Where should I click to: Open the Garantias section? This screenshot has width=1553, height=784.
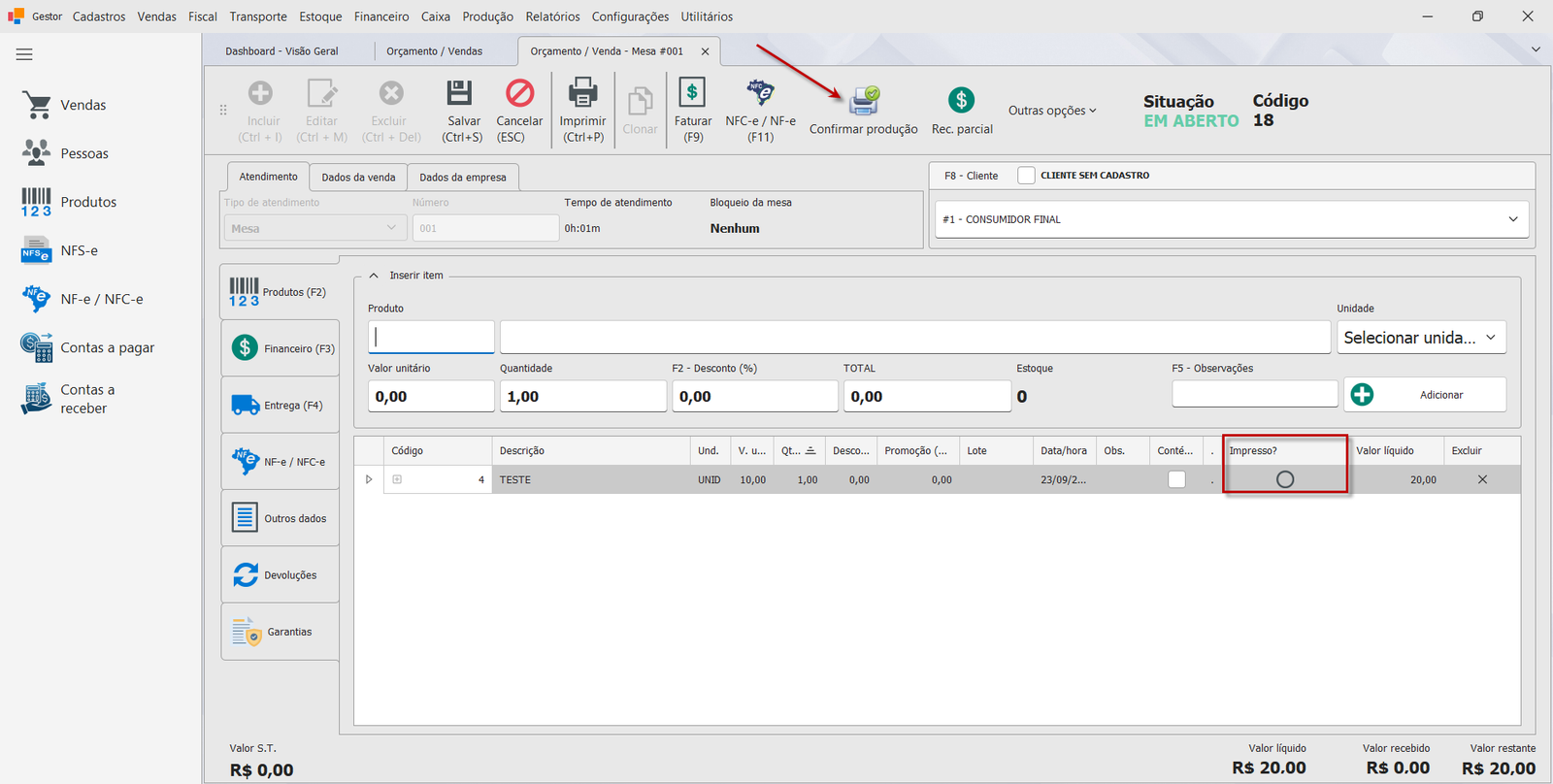pos(280,632)
